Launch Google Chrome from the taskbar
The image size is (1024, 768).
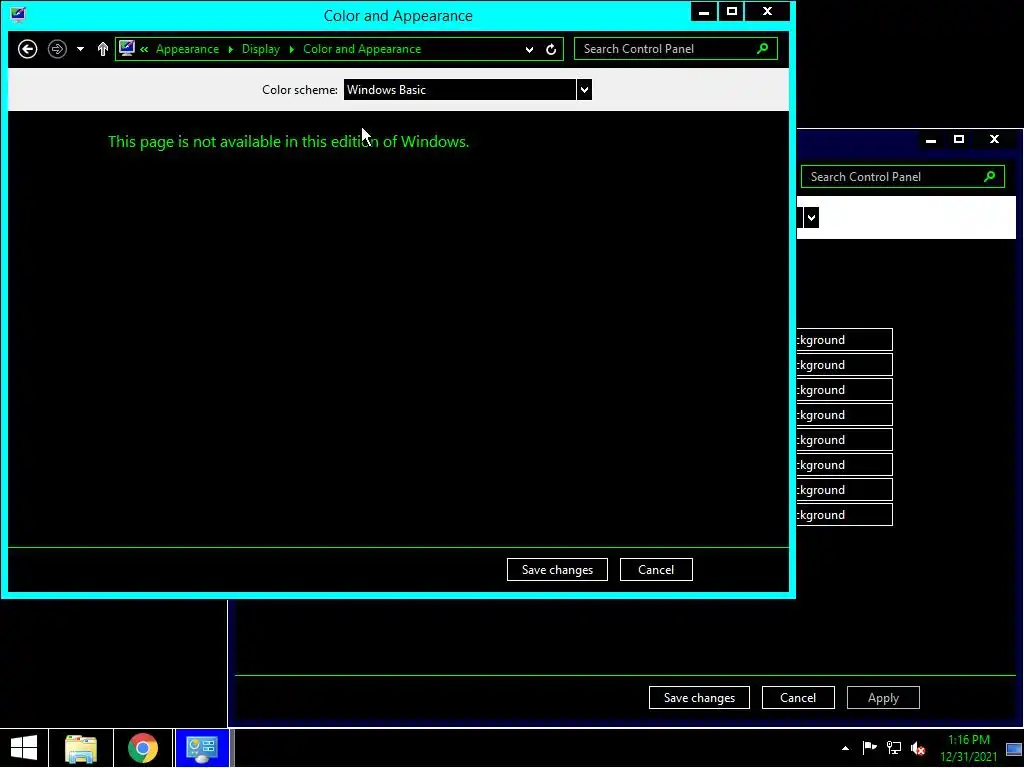coord(143,748)
